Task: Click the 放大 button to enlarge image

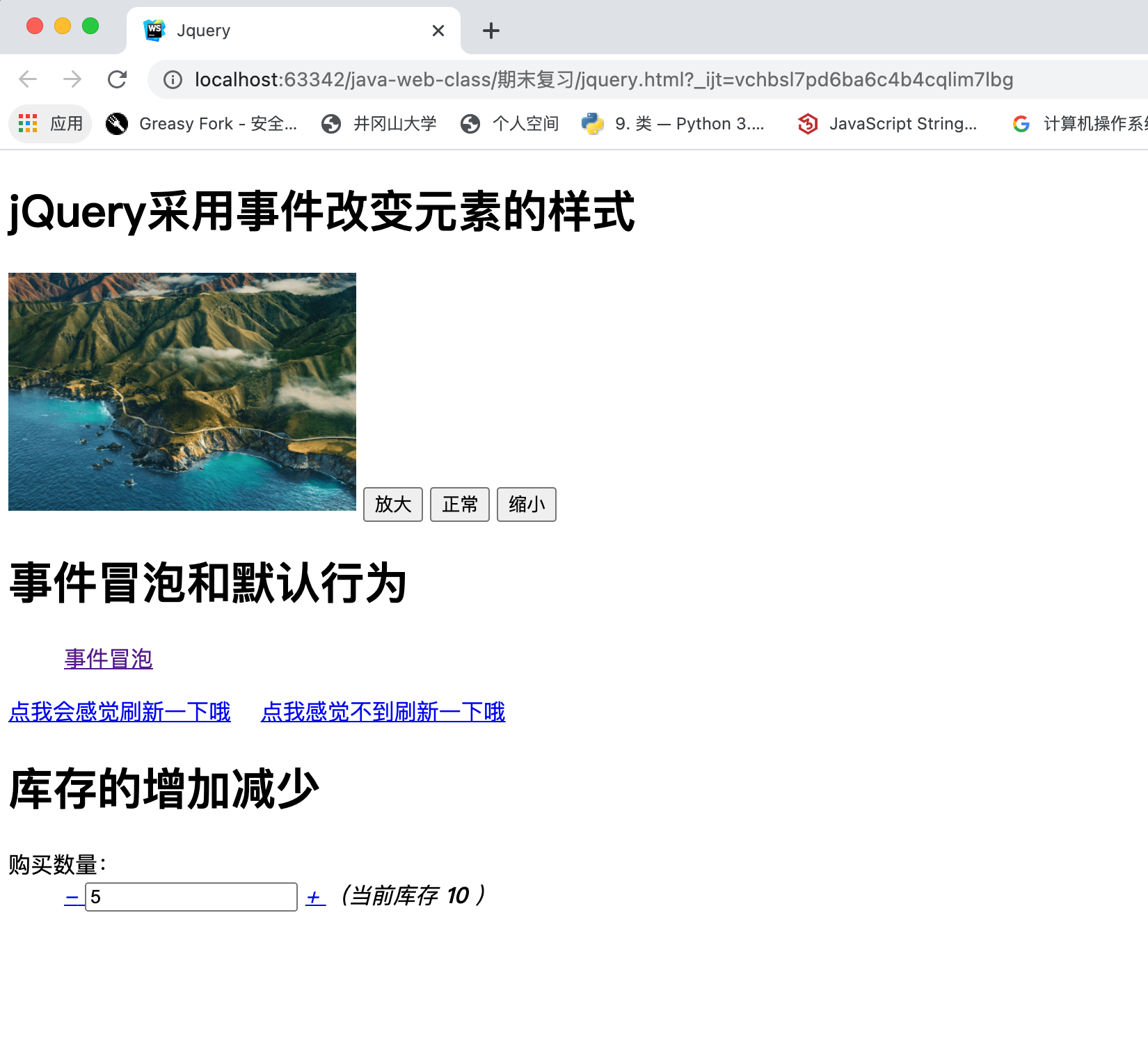Action: pyautogui.click(x=392, y=504)
